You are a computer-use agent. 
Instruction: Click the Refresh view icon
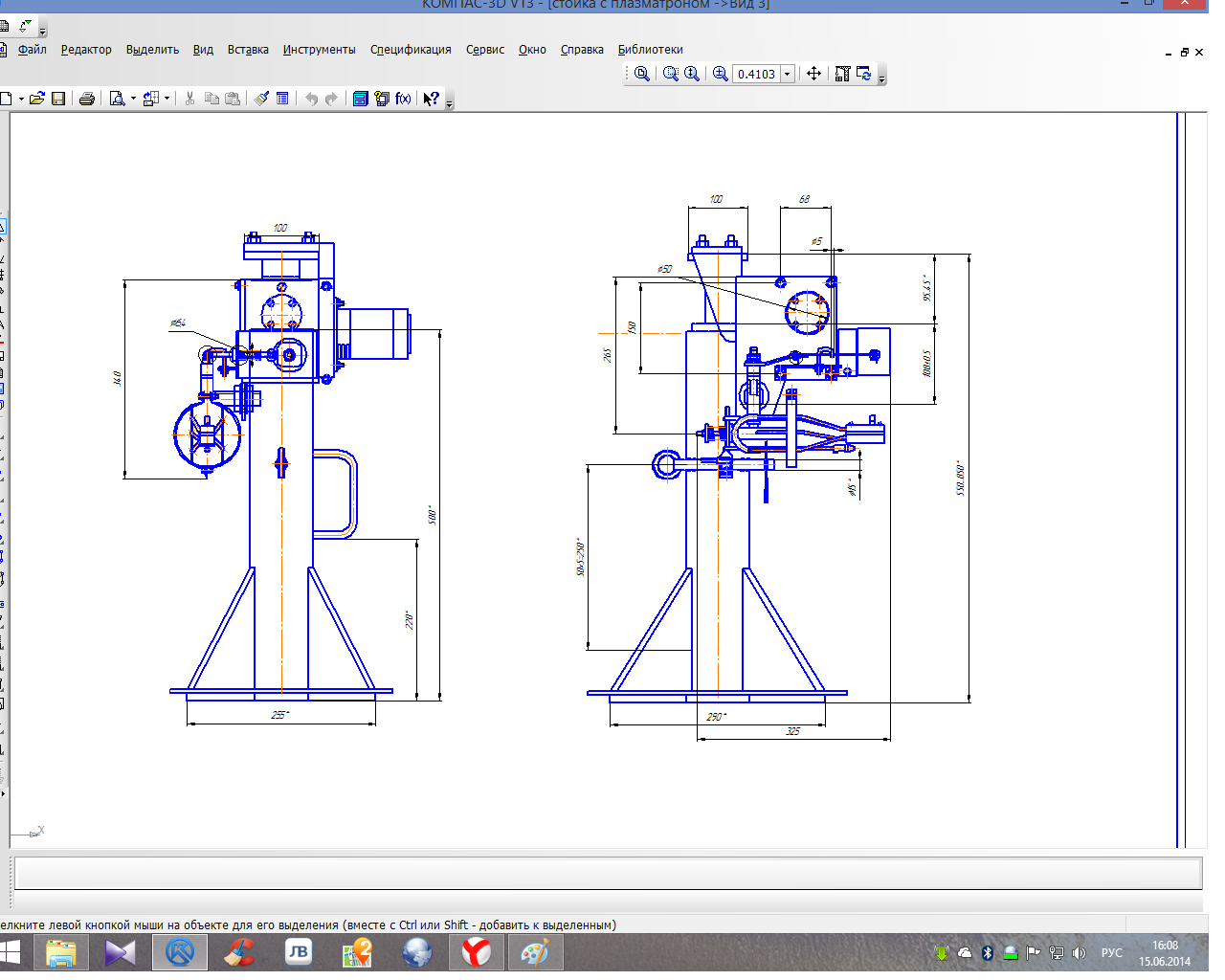864,74
